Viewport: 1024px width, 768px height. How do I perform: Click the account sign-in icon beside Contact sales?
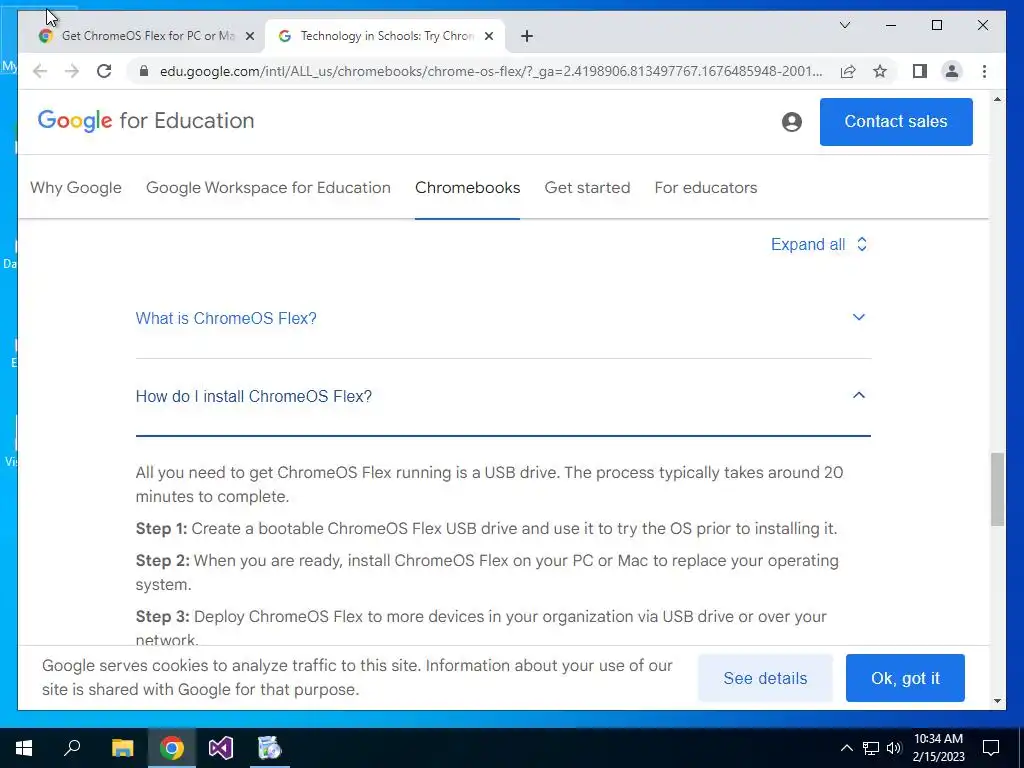[792, 121]
